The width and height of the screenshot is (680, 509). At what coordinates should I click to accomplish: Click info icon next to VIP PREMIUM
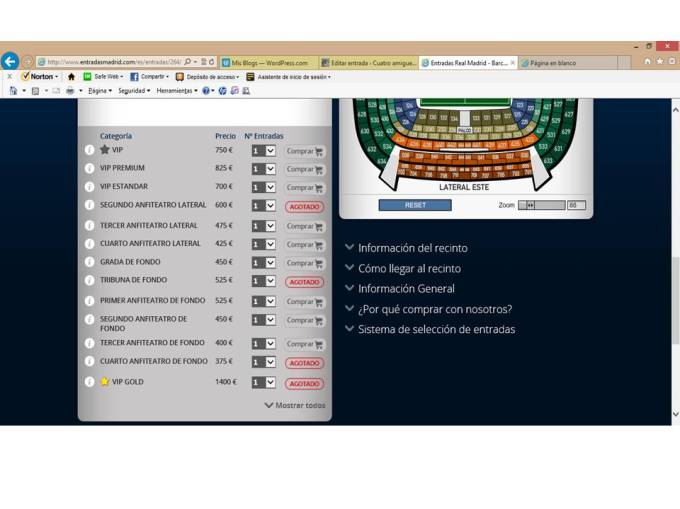pos(89,168)
